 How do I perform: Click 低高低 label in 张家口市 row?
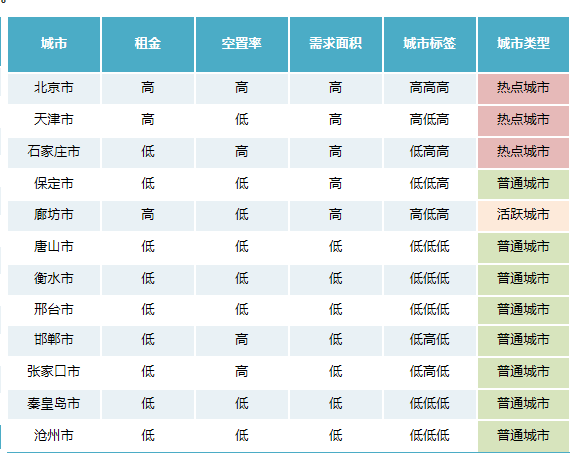[x=430, y=372]
